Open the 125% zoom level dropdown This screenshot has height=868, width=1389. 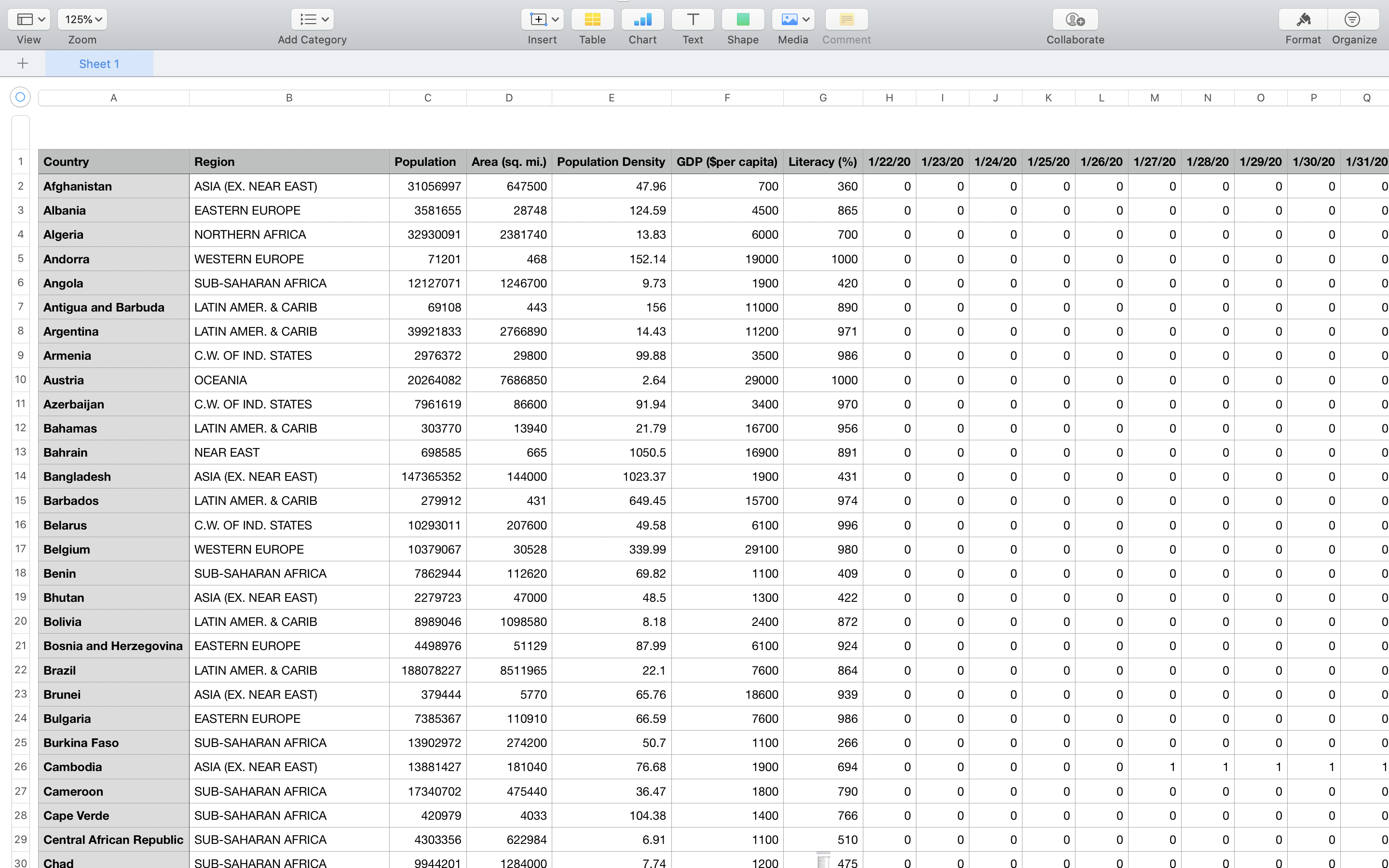point(82,19)
